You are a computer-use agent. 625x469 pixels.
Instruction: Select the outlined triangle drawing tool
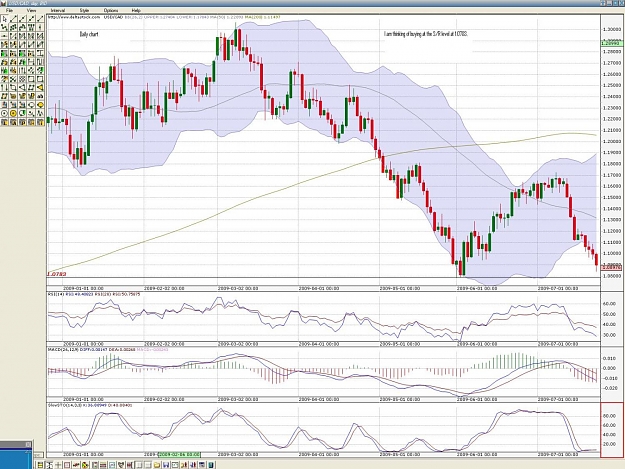(22, 87)
